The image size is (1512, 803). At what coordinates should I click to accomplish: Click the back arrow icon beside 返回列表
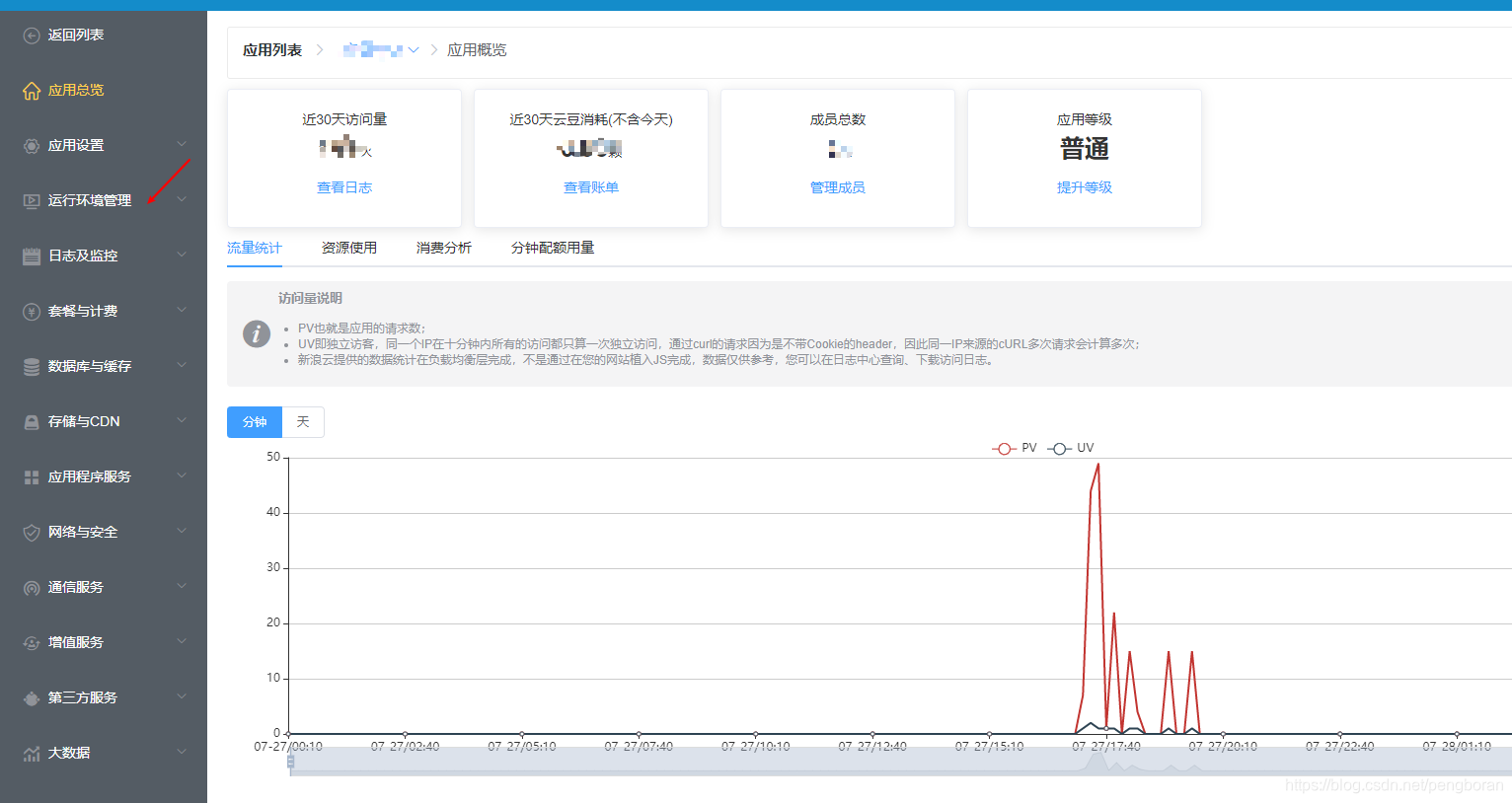[x=32, y=36]
